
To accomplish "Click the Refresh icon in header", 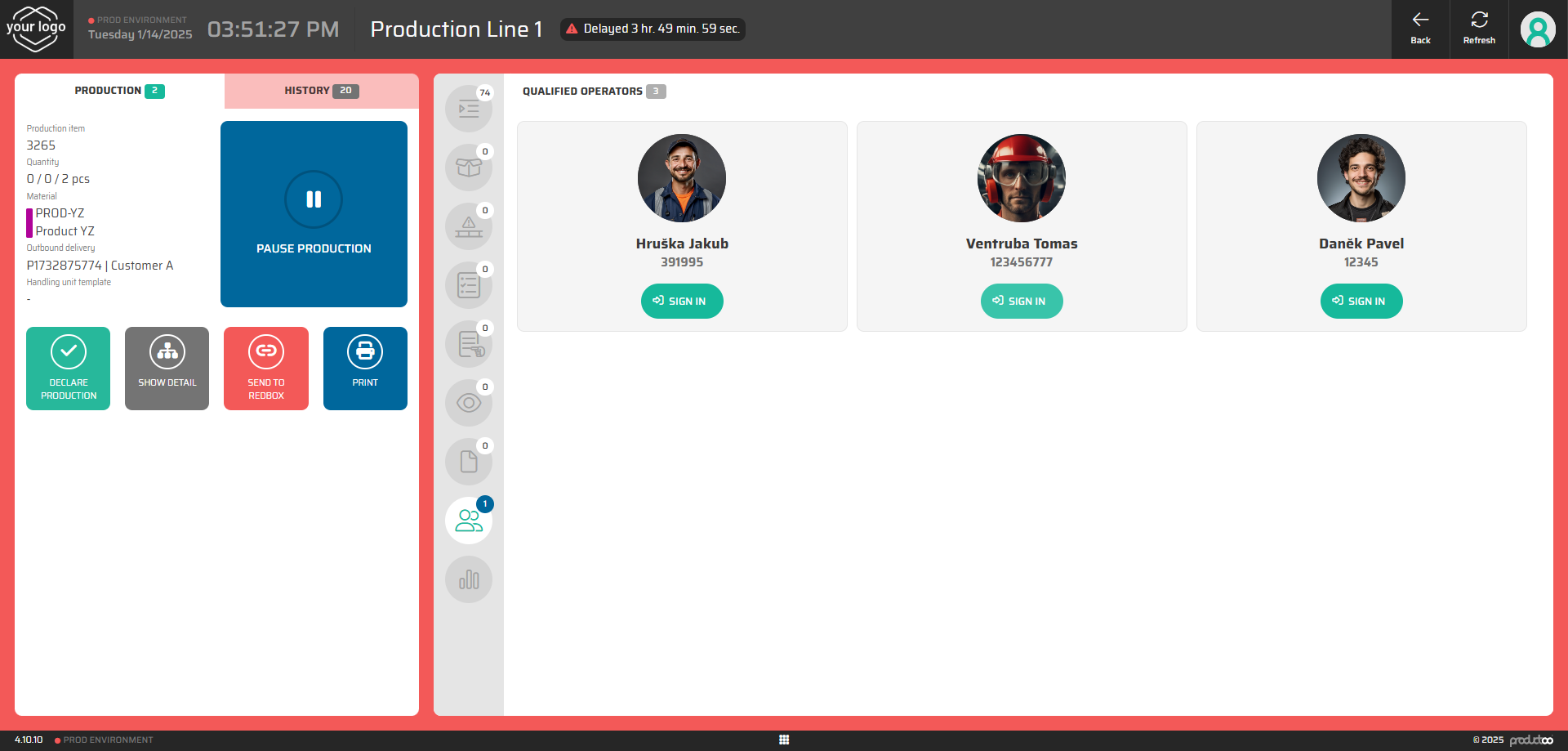I will 1478,29.
